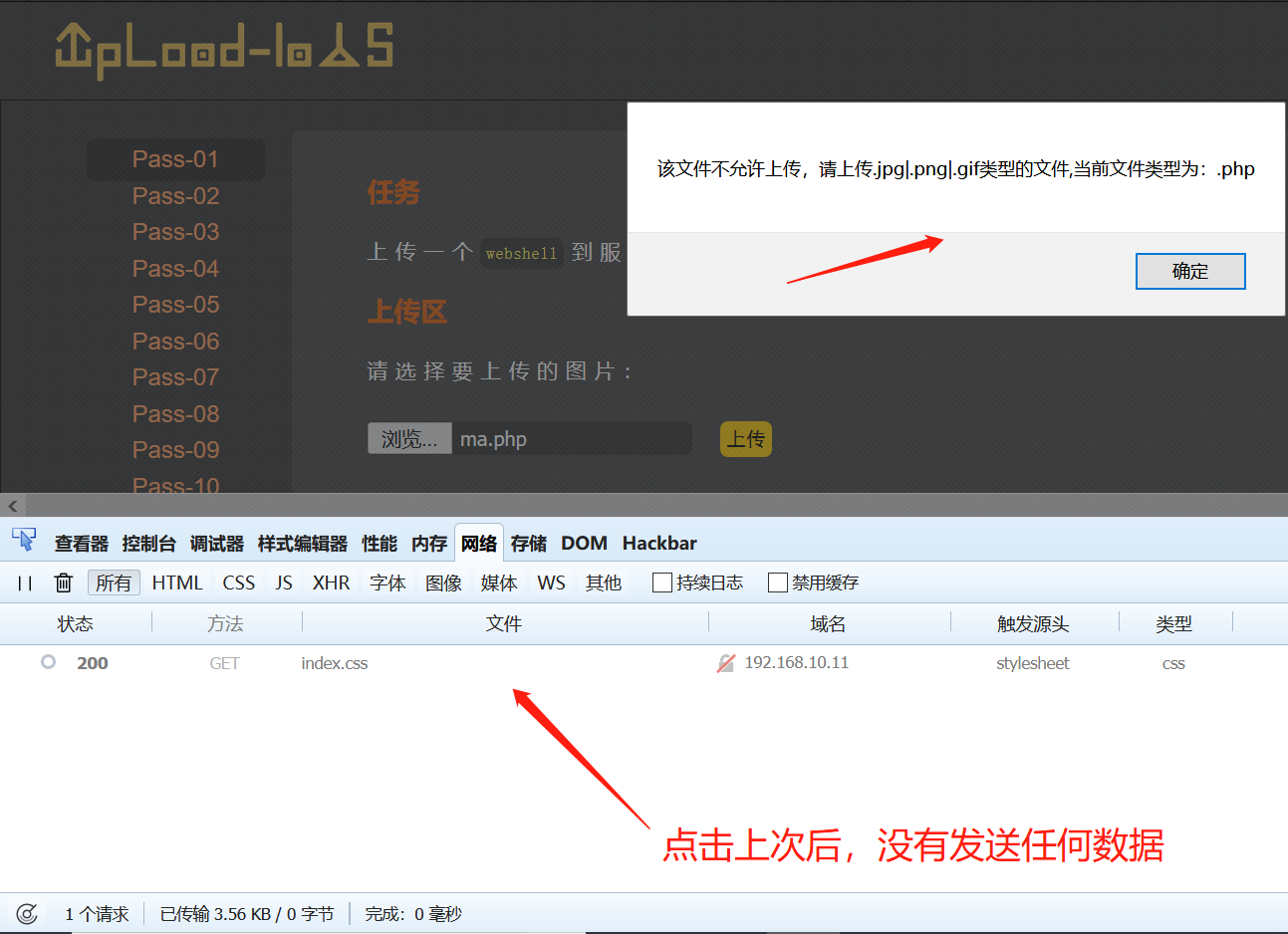Click the ma.php file name field

coord(572,438)
